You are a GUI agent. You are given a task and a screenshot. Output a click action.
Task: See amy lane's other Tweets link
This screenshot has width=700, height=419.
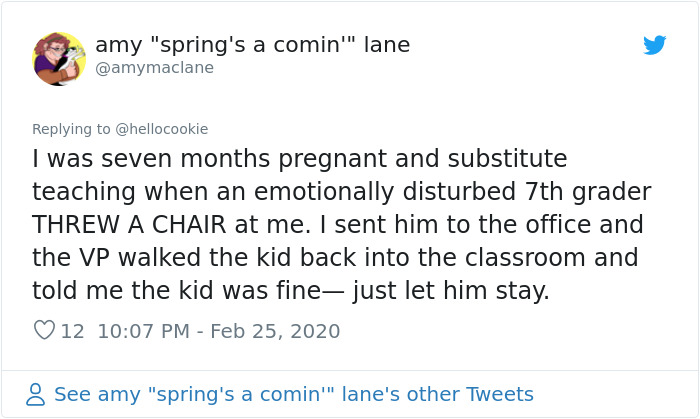tap(293, 394)
